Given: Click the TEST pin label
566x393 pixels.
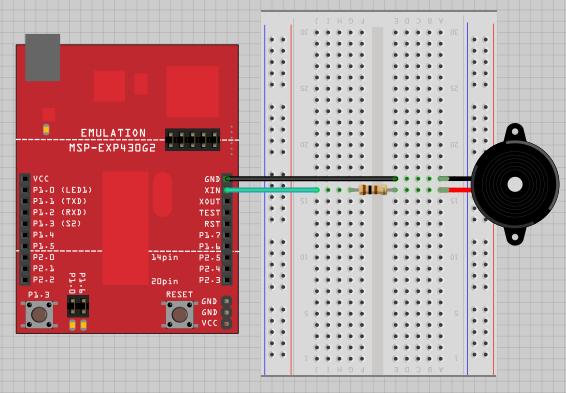Looking at the screenshot, I should pos(210,213).
